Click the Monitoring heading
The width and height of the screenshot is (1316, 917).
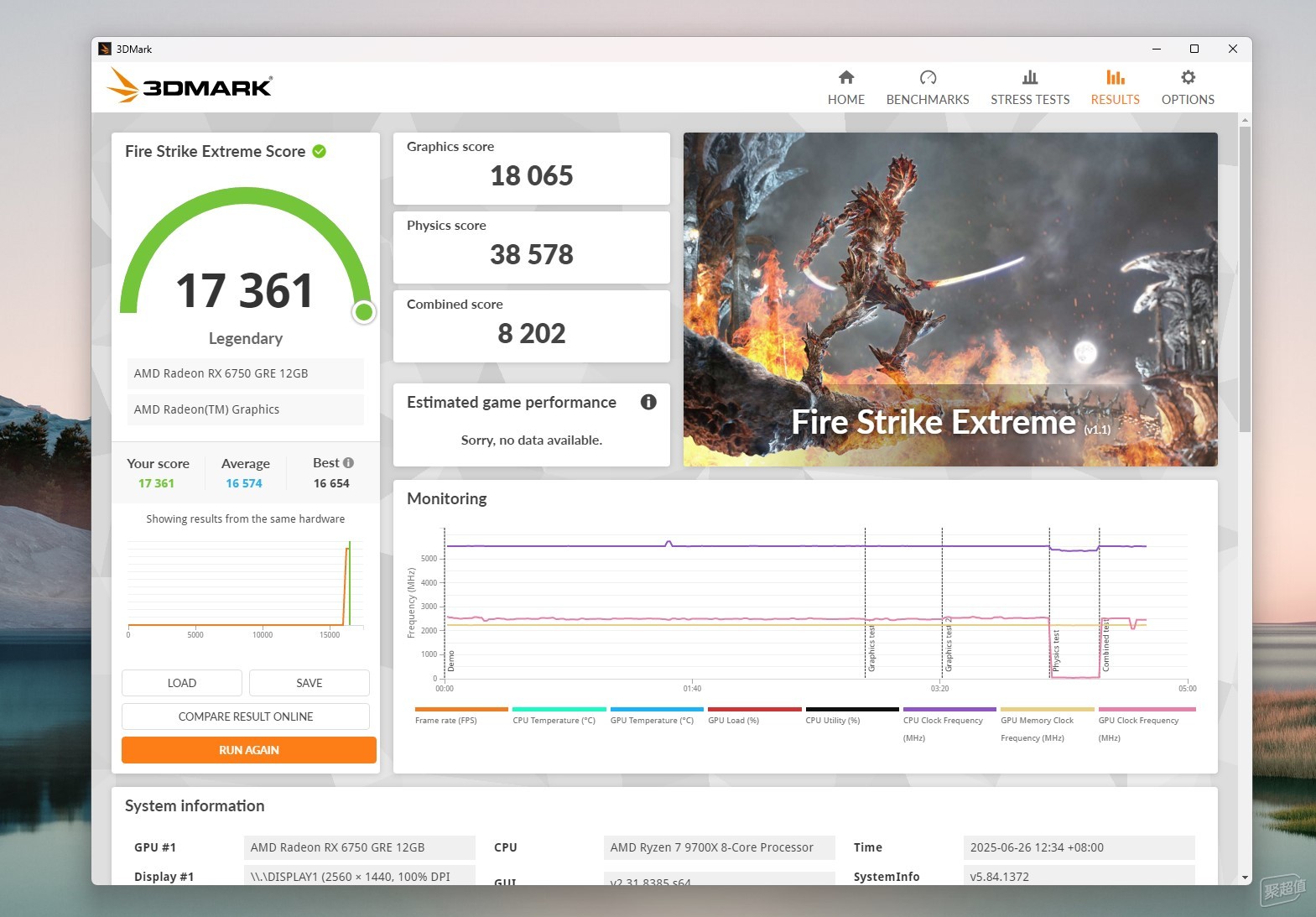[x=447, y=498]
